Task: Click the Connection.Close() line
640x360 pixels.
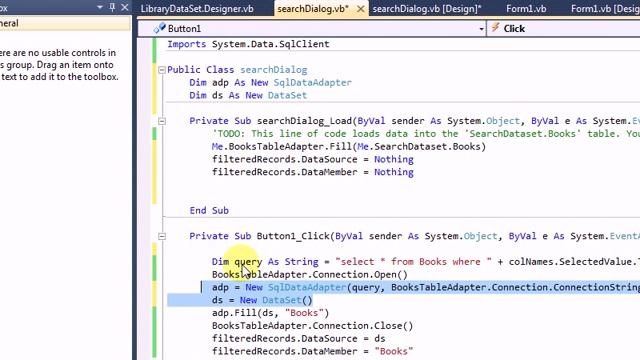Action: click(312, 326)
